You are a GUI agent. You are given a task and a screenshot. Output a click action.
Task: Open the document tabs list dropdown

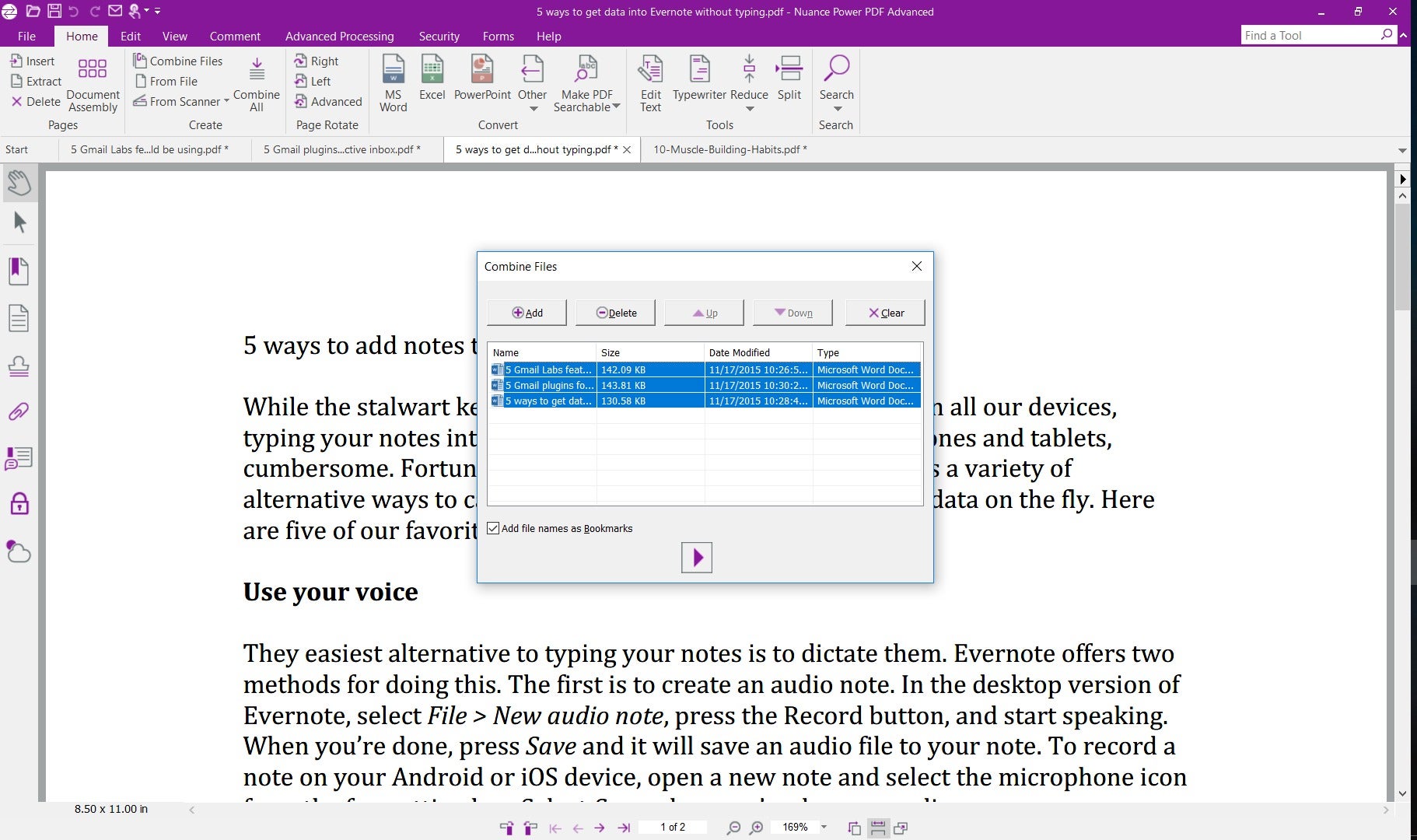1402,150
